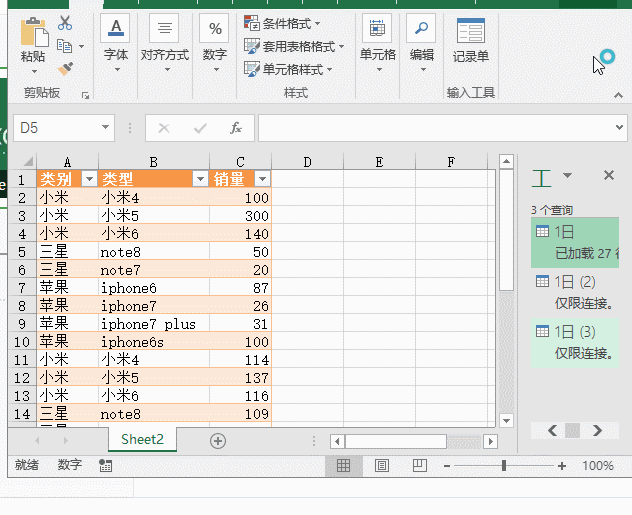Expand the Name Box dropdown arrow
The image size is (632, 515).
coord(106,127)
